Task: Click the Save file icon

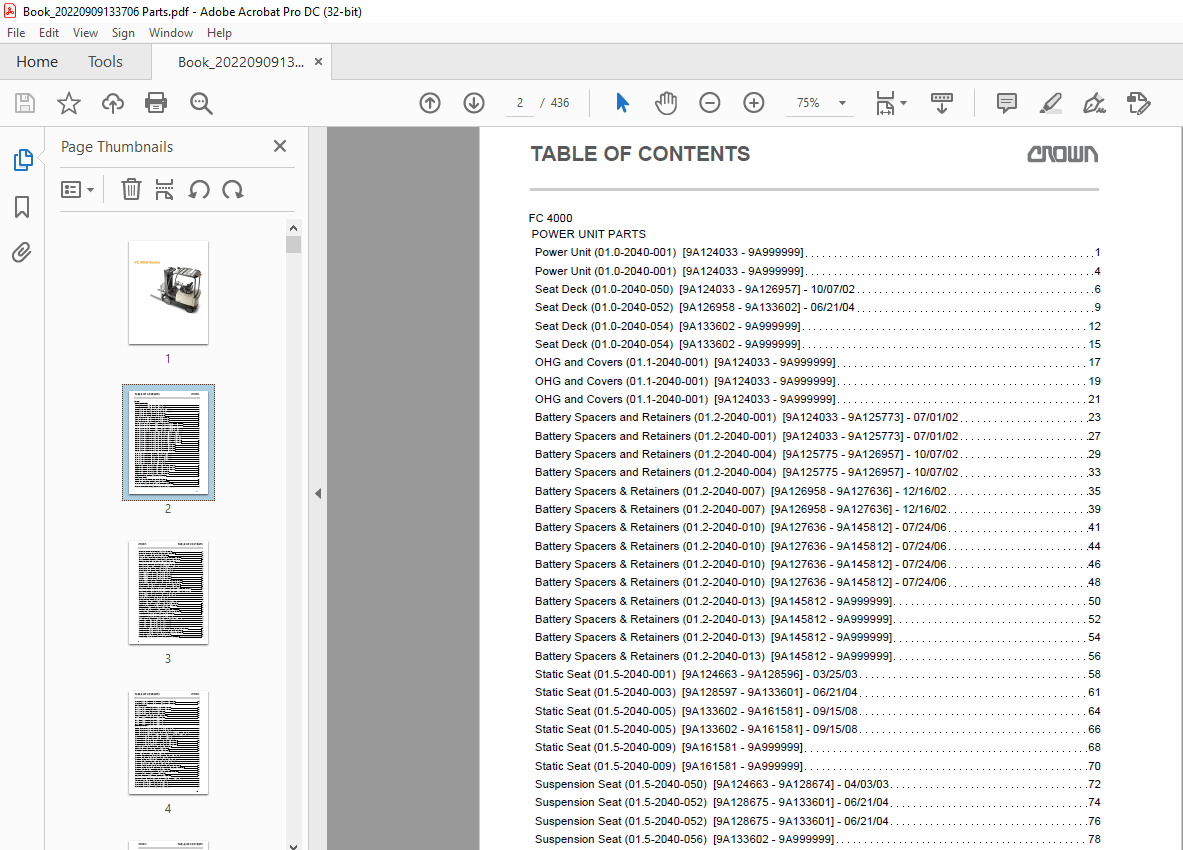Action: (x=25, y=103)
